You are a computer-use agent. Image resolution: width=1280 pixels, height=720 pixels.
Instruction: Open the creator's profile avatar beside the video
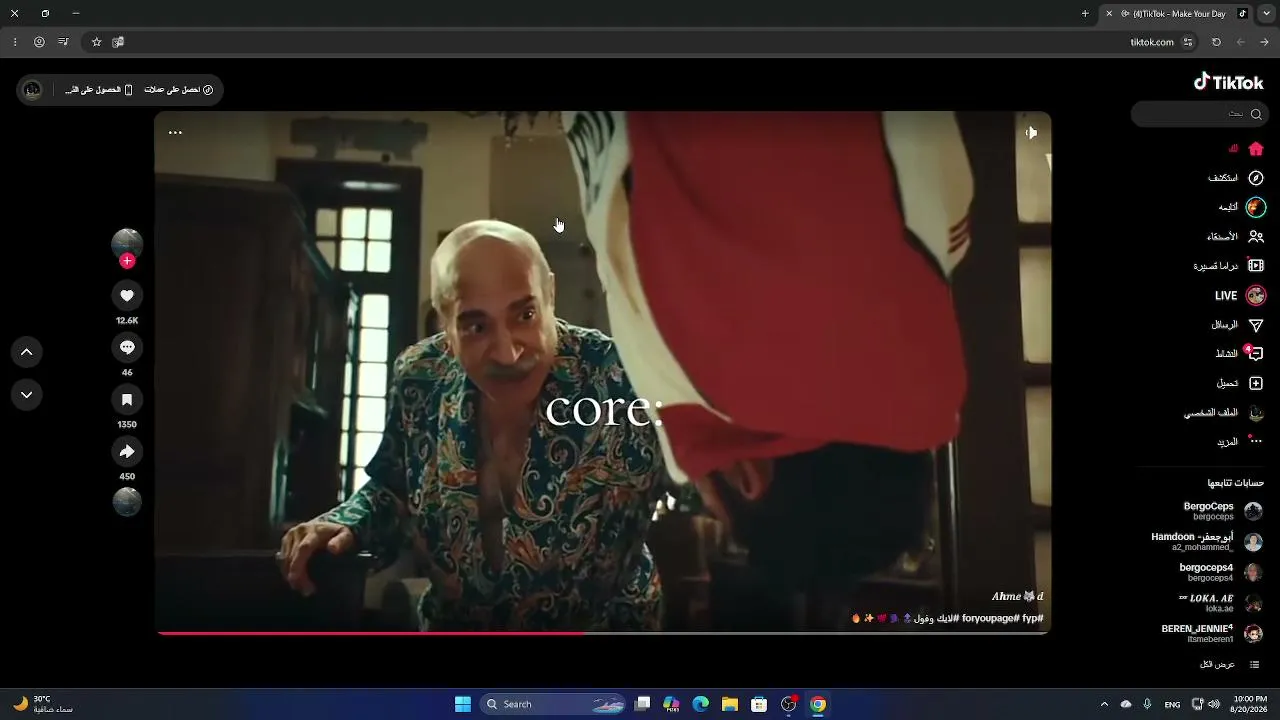tap(127, 243)
